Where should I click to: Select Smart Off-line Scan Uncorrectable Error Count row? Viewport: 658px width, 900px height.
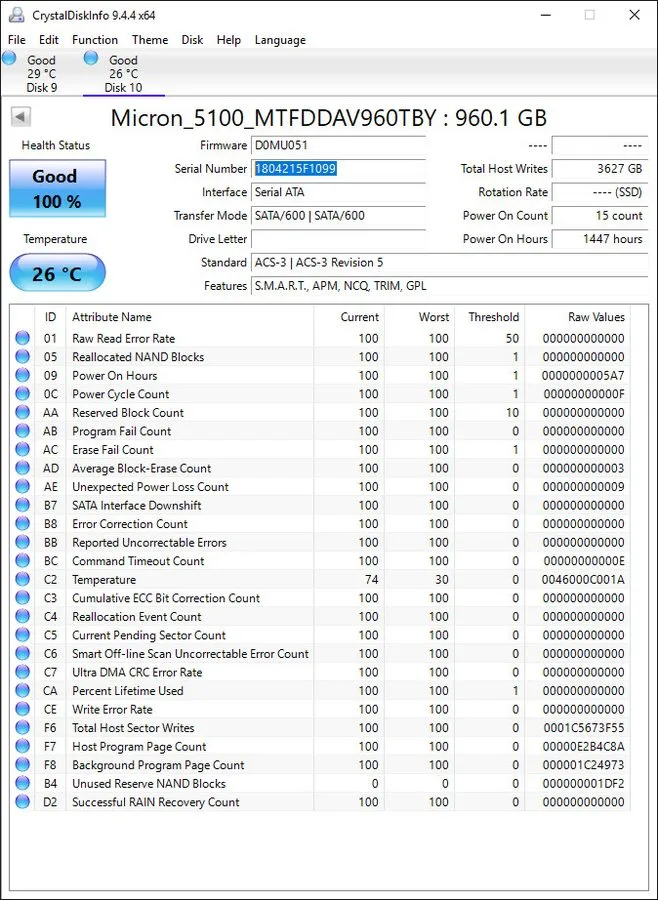[322, 654]
